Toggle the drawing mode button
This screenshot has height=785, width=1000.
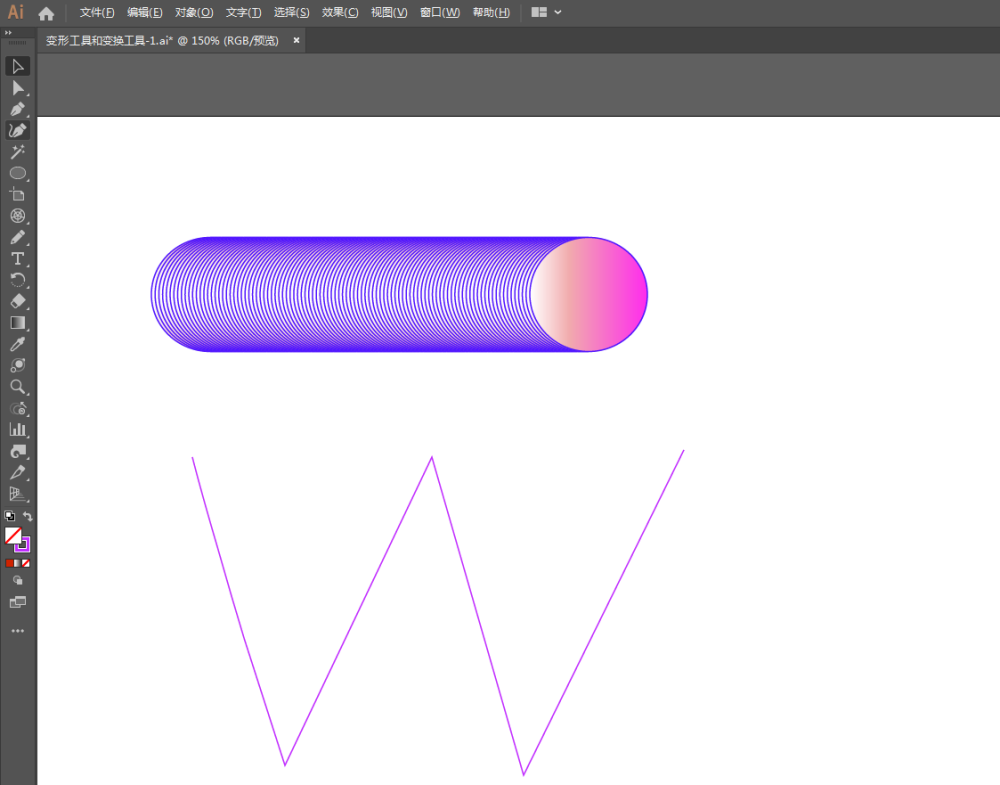pyautogui.click(x=18, y=579)
